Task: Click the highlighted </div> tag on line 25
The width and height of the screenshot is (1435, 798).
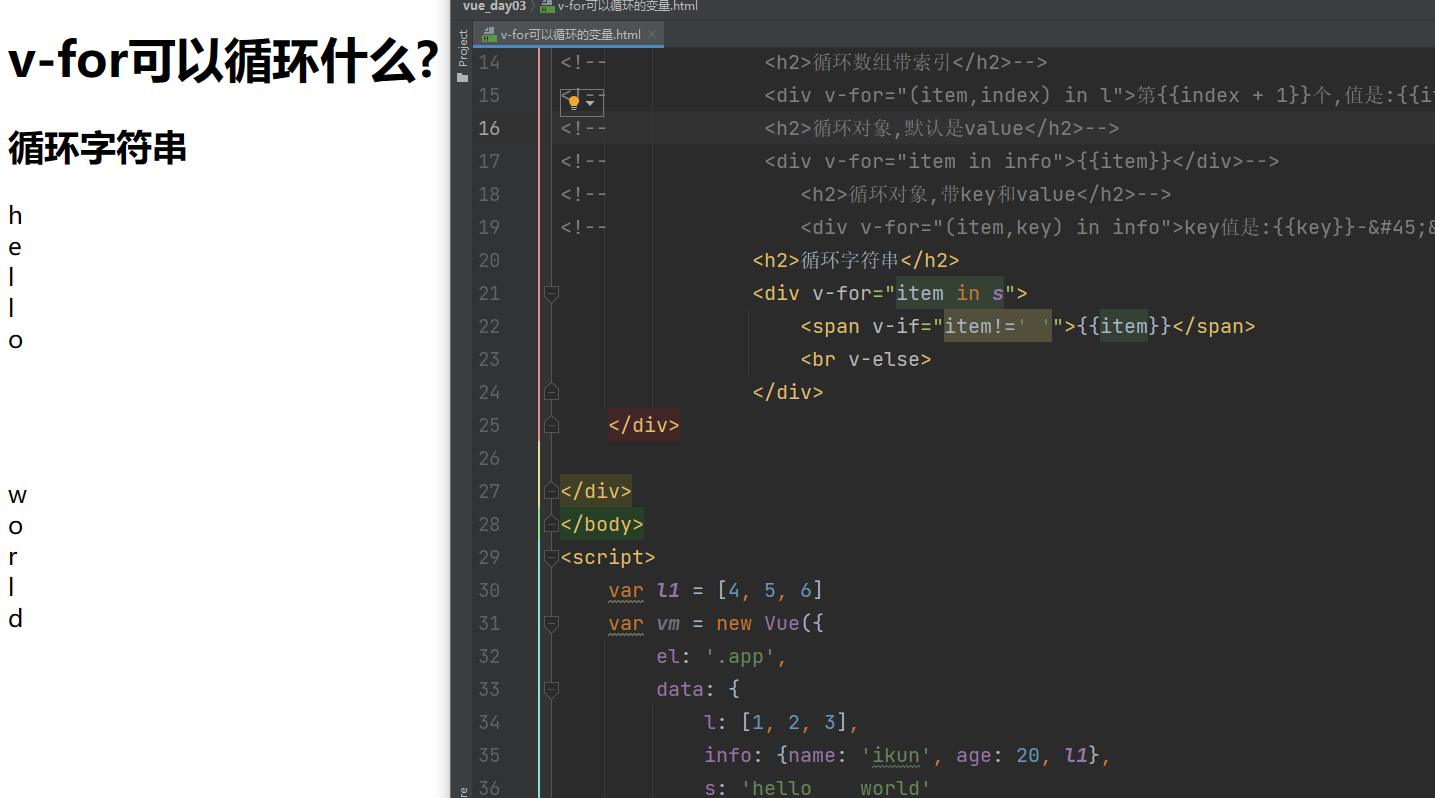Action: tap(644, 425)
